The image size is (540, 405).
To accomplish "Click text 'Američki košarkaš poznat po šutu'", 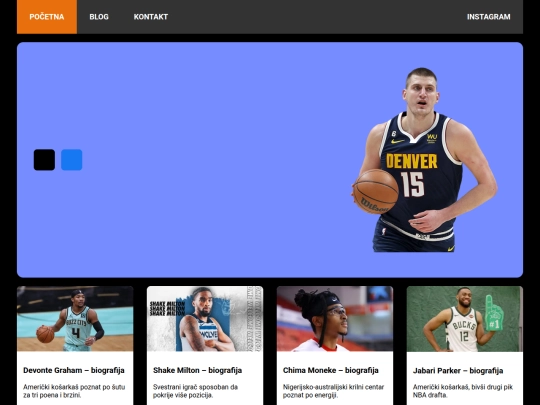I will [74, 387].
